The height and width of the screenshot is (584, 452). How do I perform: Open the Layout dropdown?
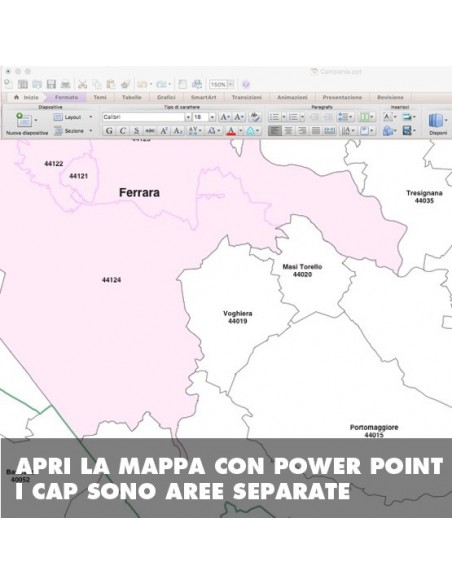pyautogui.click(x=73, y=117)
